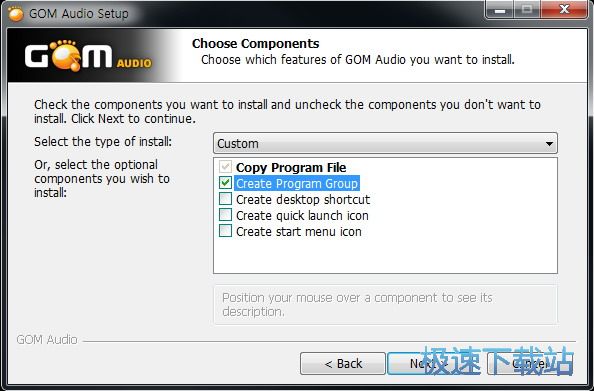The height and width of the screenshot is (391, 594).
Task: Check the Create quick launch icon box
Action: pyautogui.click(x=225, y=215)
